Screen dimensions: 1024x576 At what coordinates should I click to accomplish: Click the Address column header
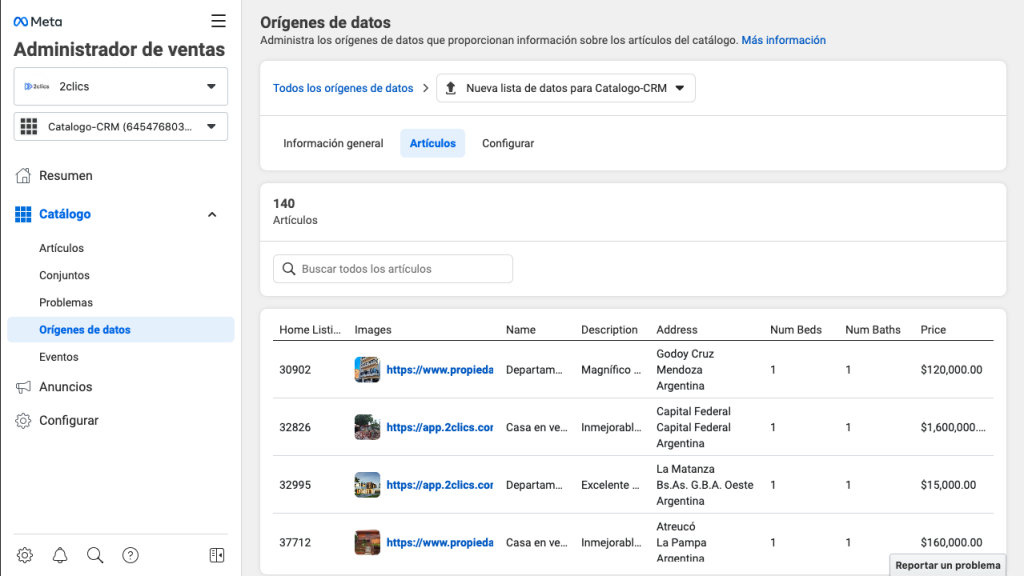[x=677, y=330]
